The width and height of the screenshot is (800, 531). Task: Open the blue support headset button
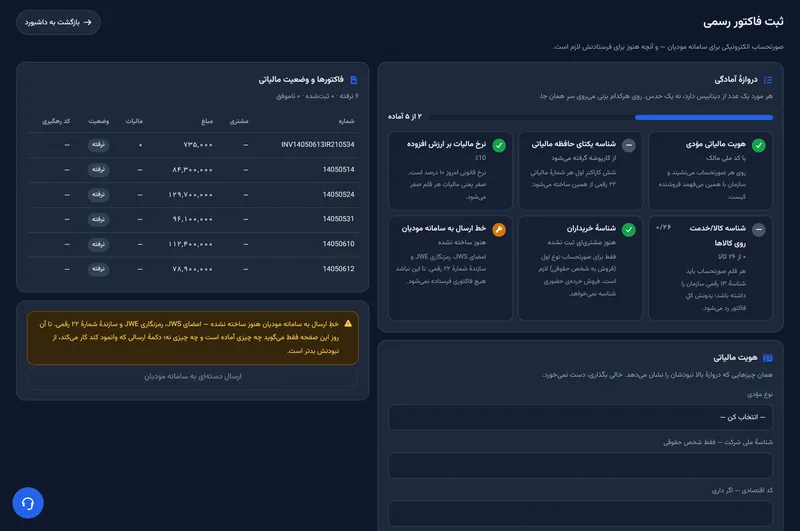[x=28, y=503]
